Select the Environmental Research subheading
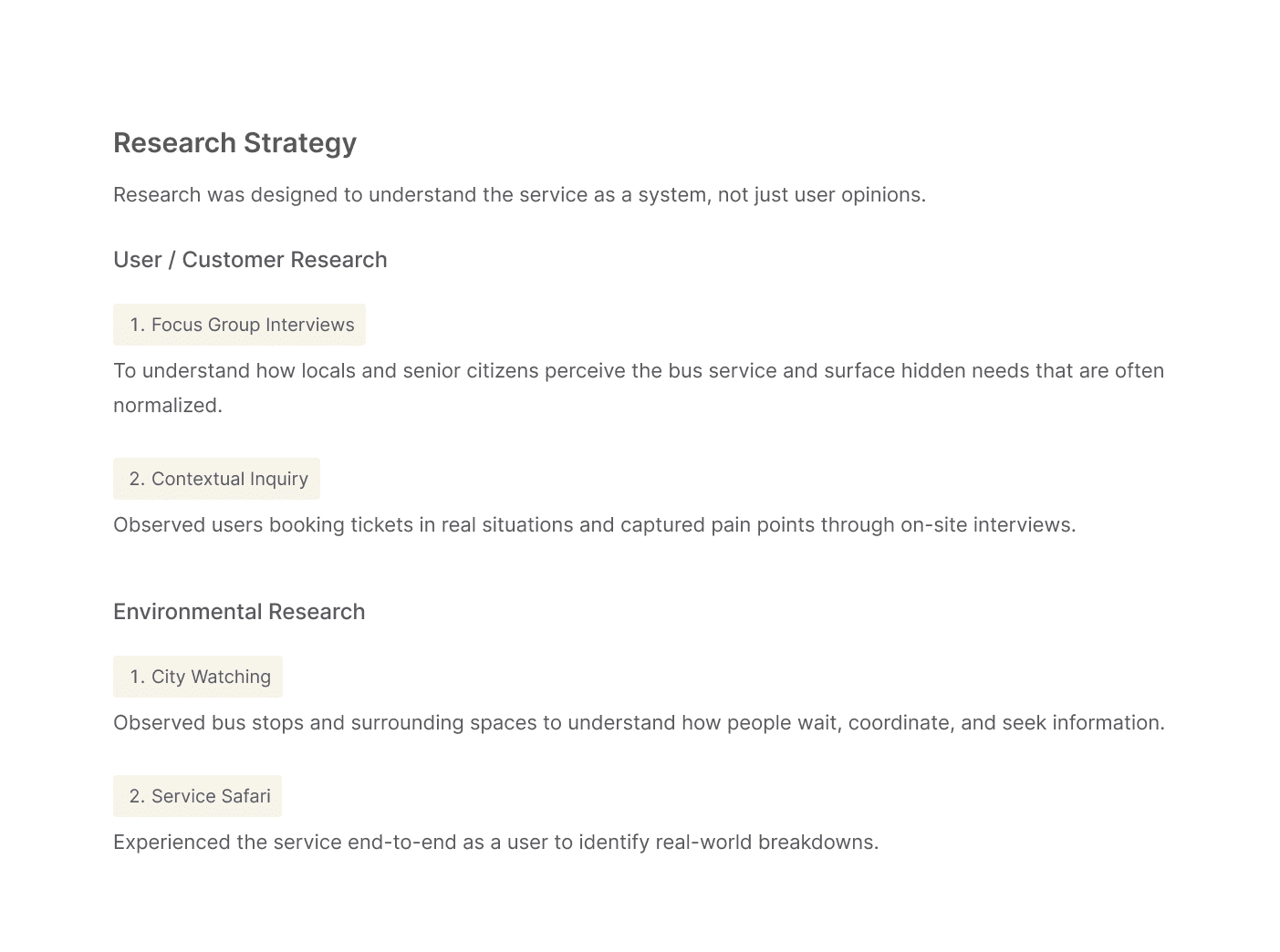The width and height of the screenshot is (1280, 952). (x=239, y=612)
